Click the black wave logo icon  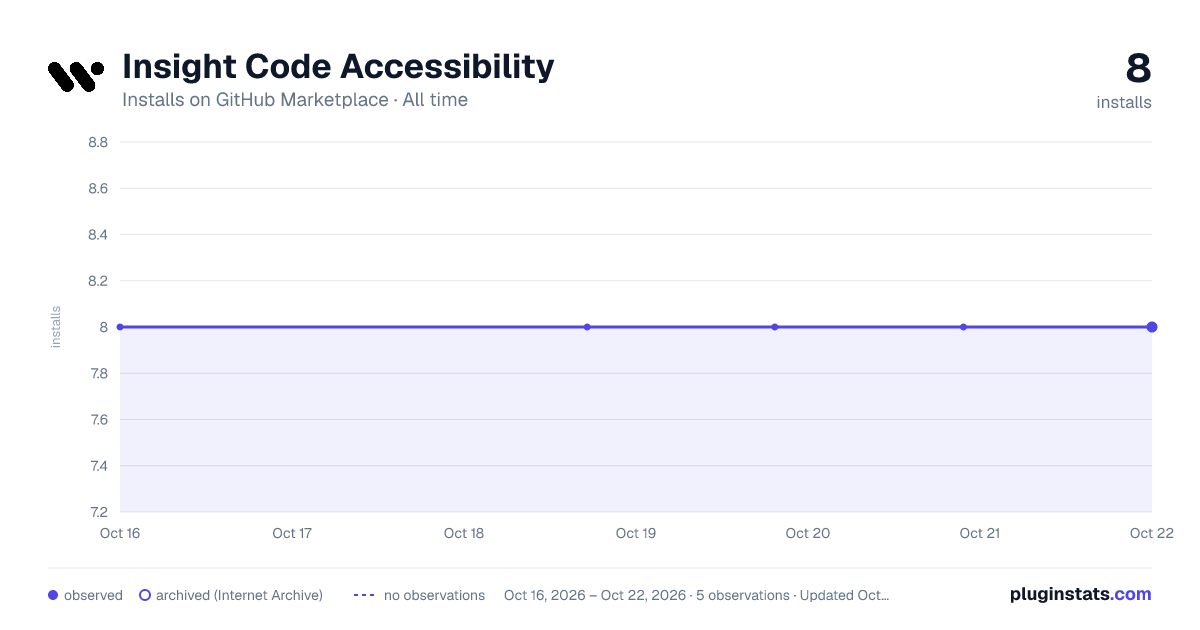coord(76,77)
